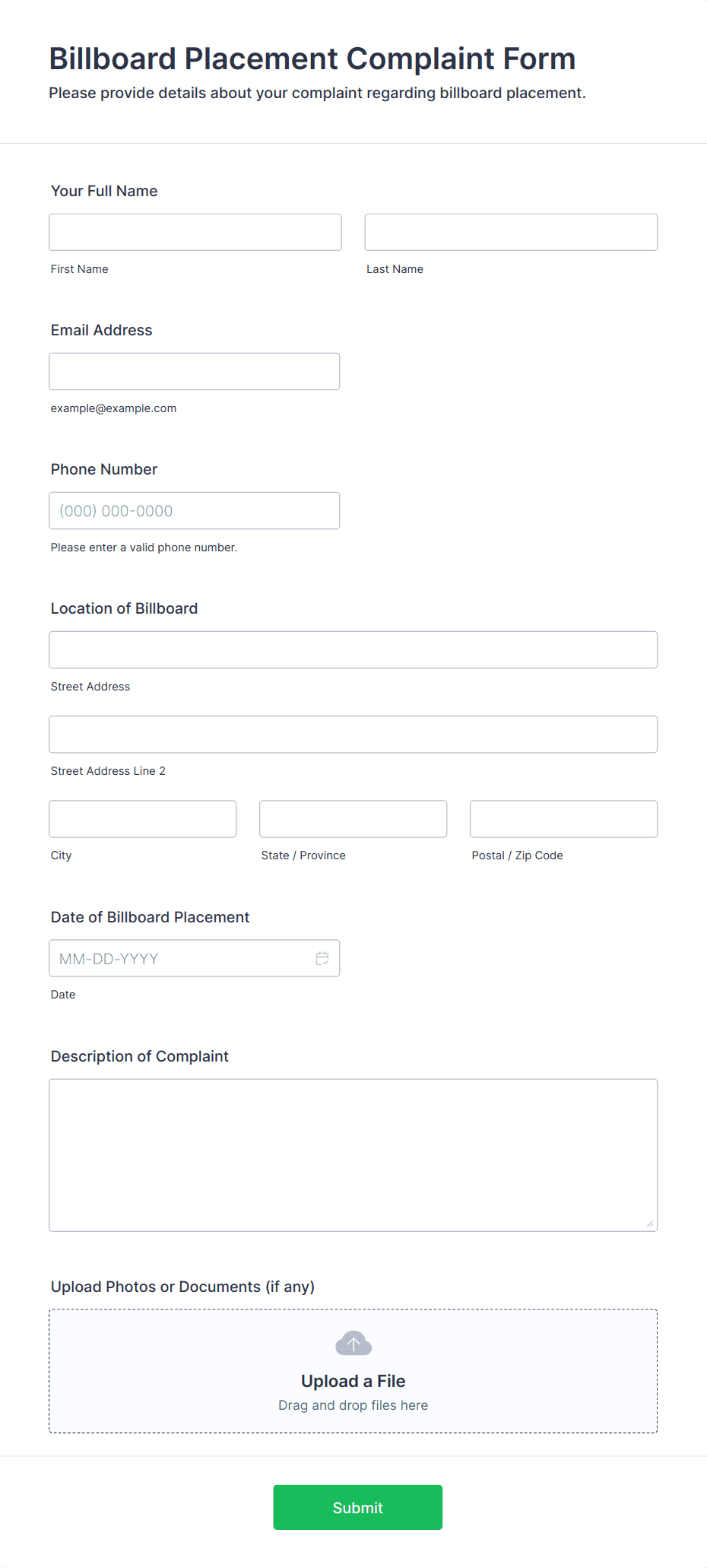Image resolution: width=707 pixels, height=1568 pixels.
Task: Focus the First Name field
Action: 195,232
